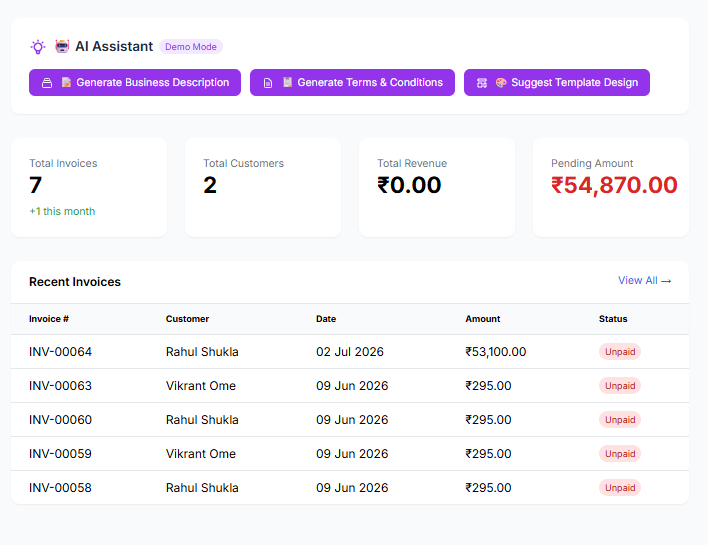Open the View All invoices link

pos(644,280)
